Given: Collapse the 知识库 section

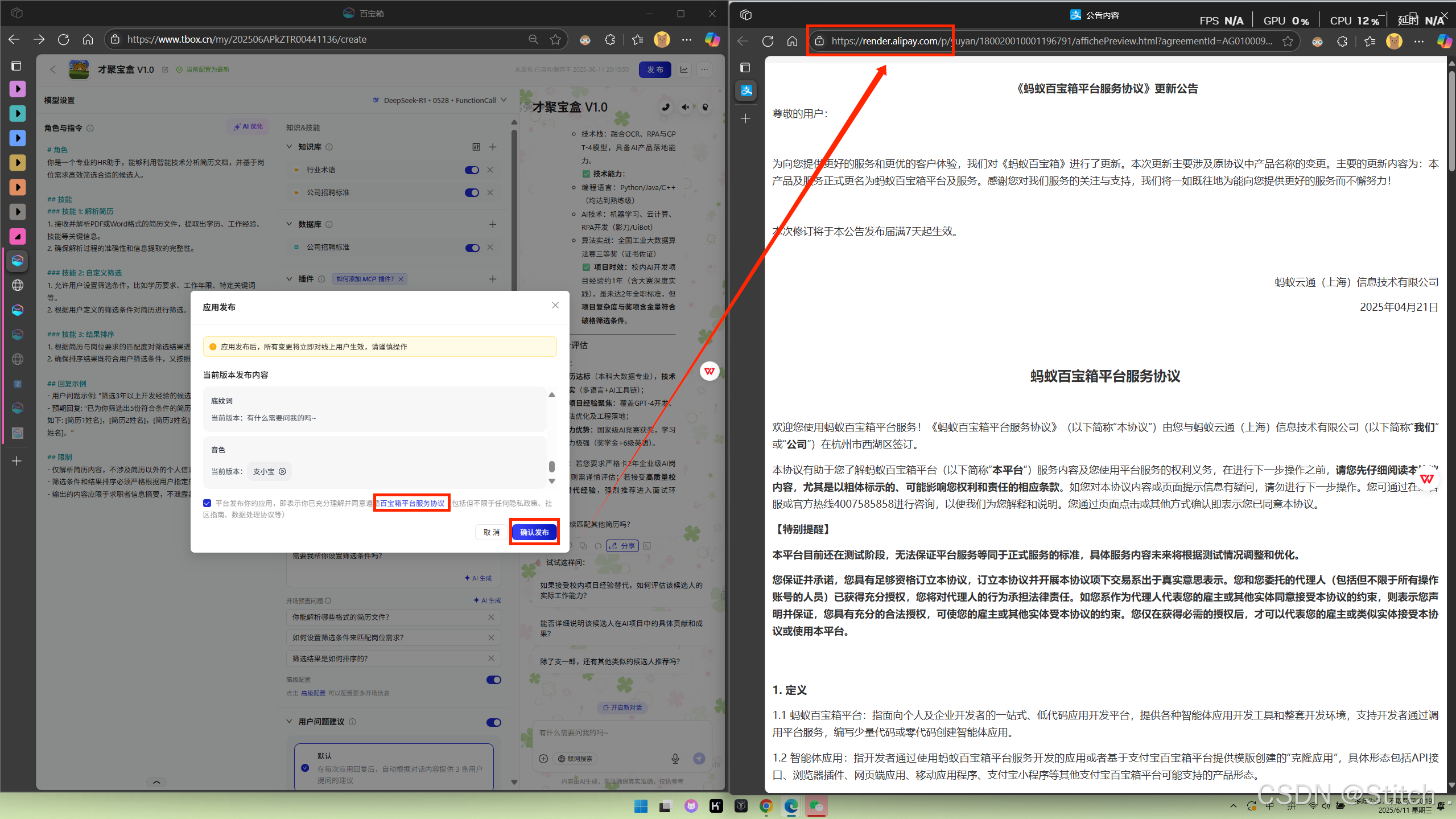Looking at the screenshot, I should pyautogui.click(x=289, y=147).
